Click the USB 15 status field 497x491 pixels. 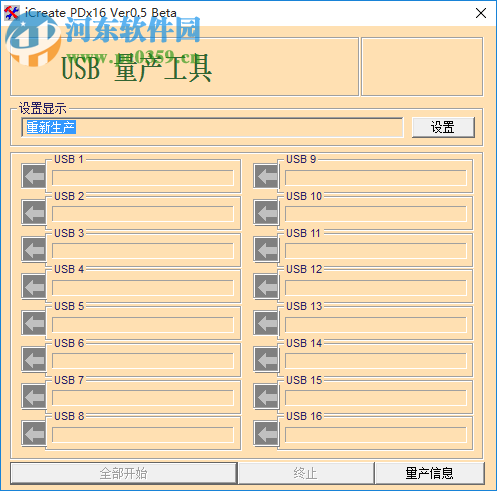[376, 398]
